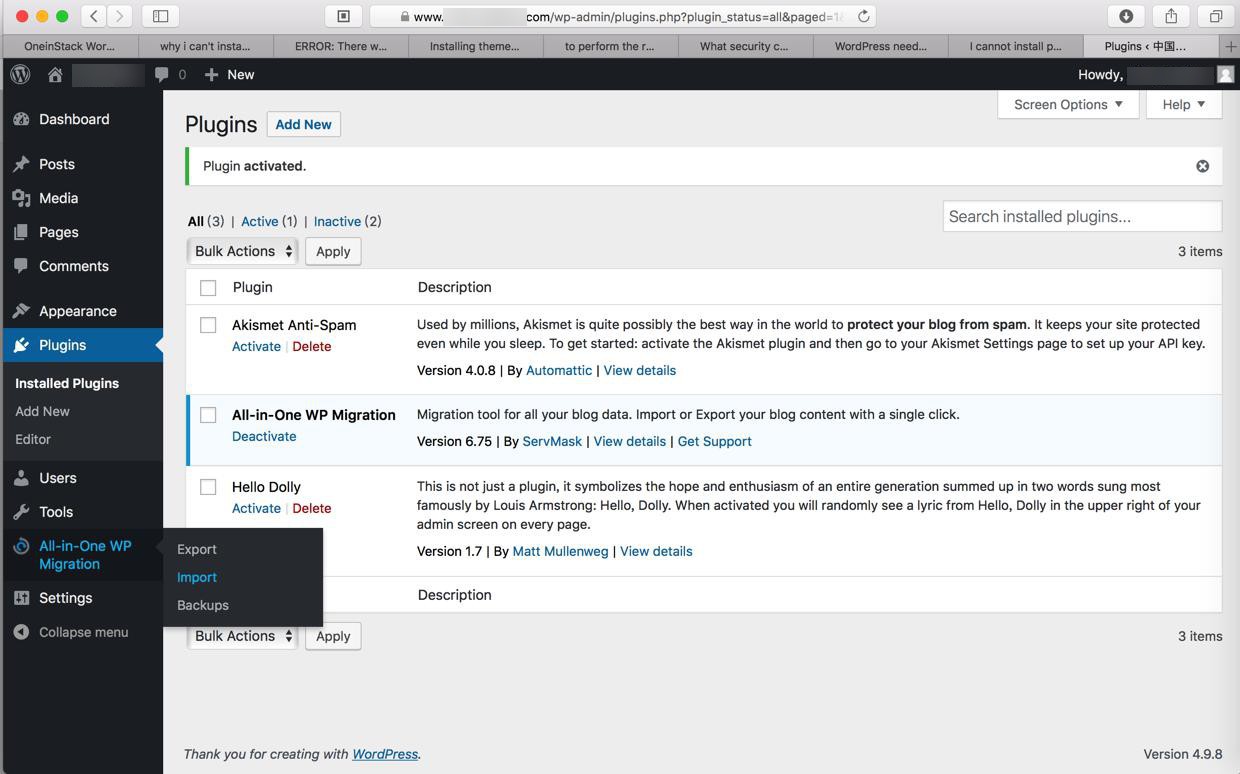Select Export from migration submenu
1240x774 pixels.
click(x=197, y=549)
